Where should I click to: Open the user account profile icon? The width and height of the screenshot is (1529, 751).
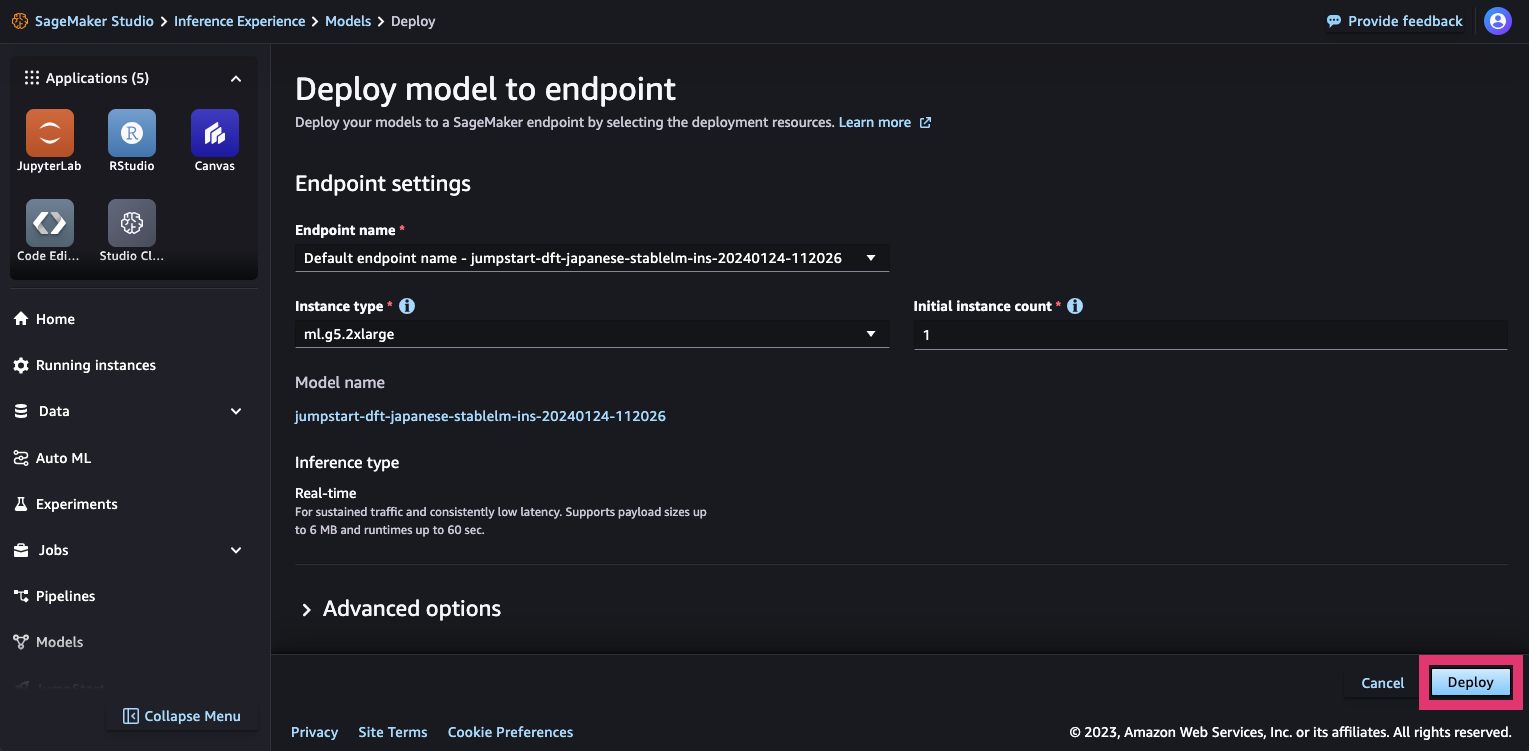click(x=1497, y=20)
